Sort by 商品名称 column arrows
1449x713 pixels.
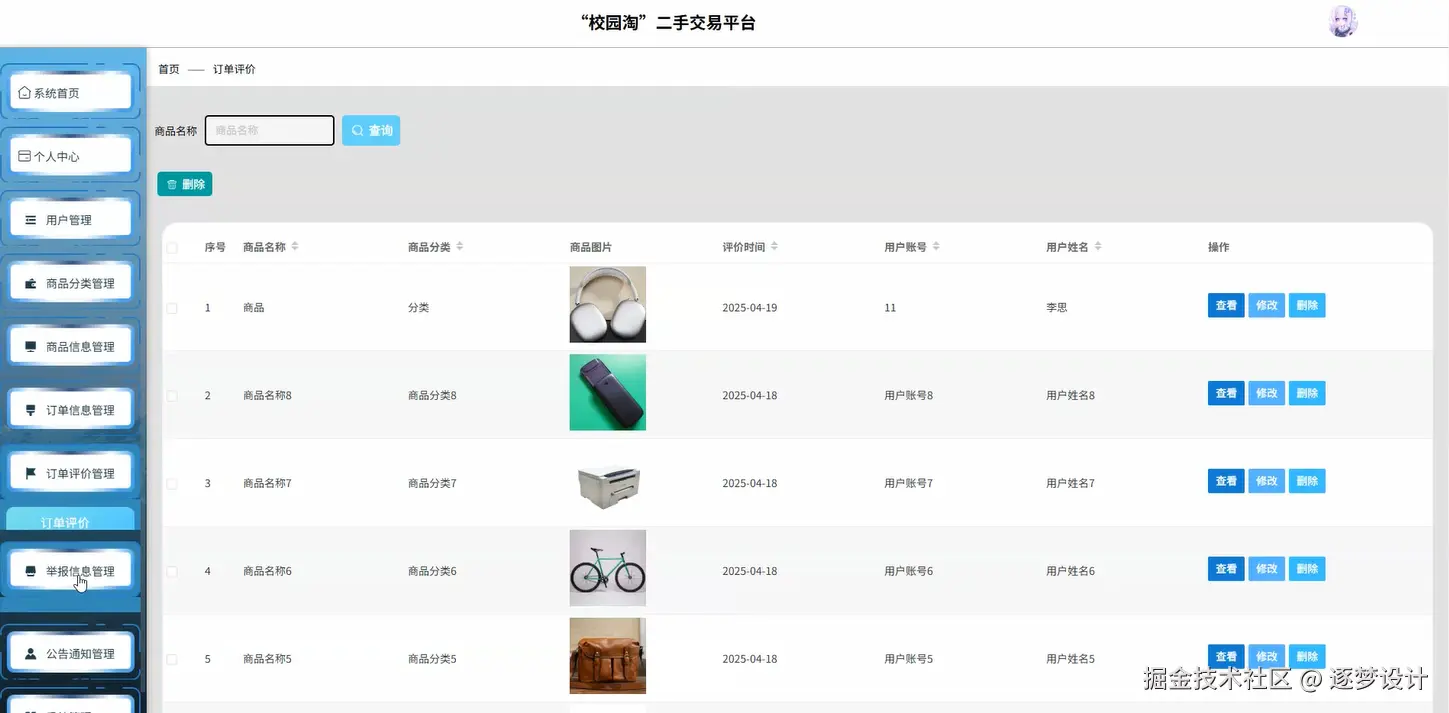[295, 247]
